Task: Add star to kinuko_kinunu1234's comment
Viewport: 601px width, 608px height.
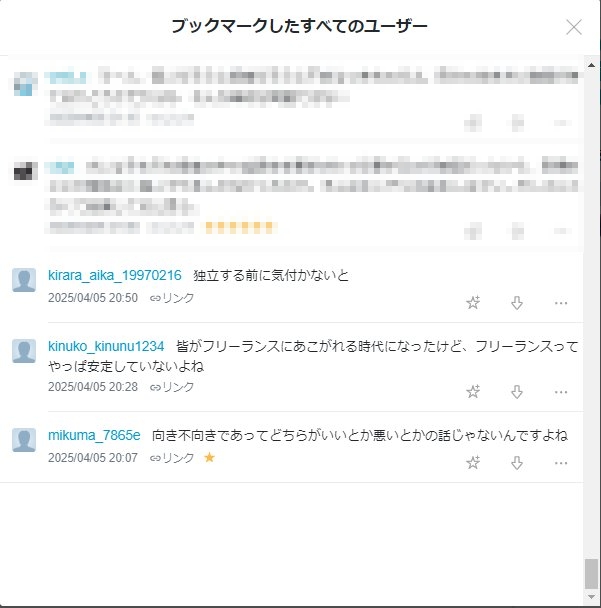Action: (x=473, y=392)
